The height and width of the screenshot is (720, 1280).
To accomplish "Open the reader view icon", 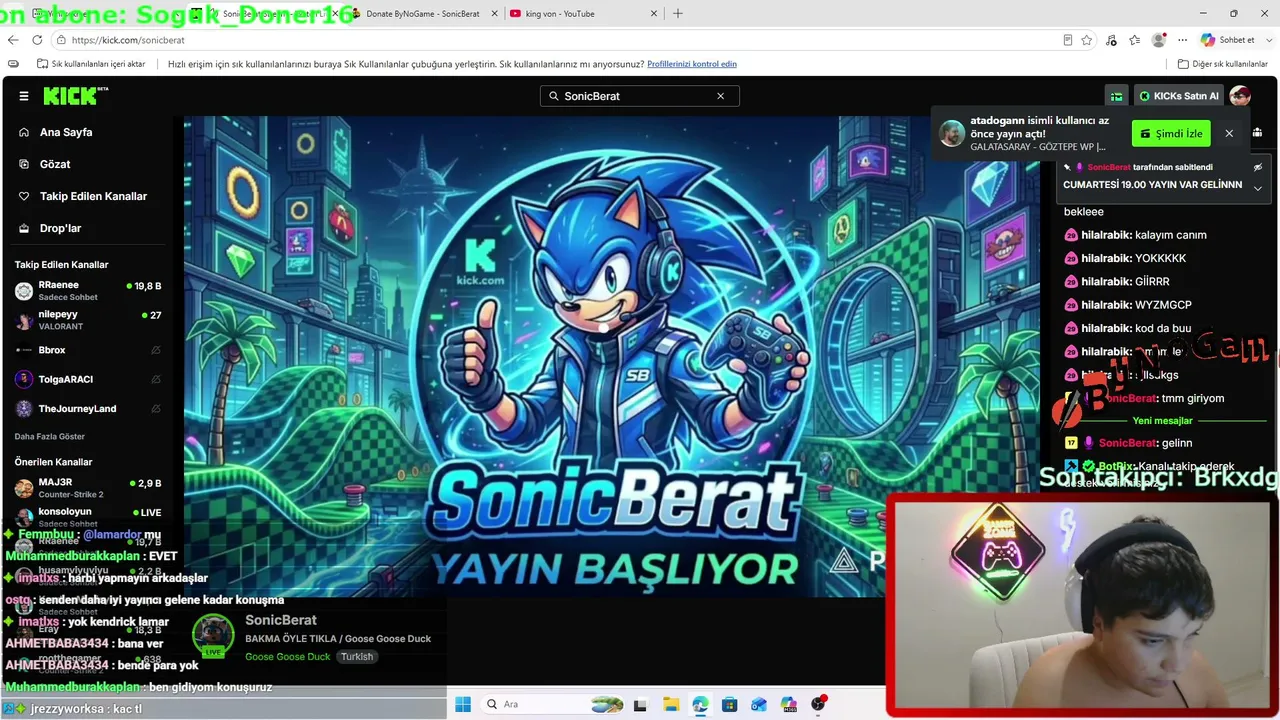I will click(1068, 40).
